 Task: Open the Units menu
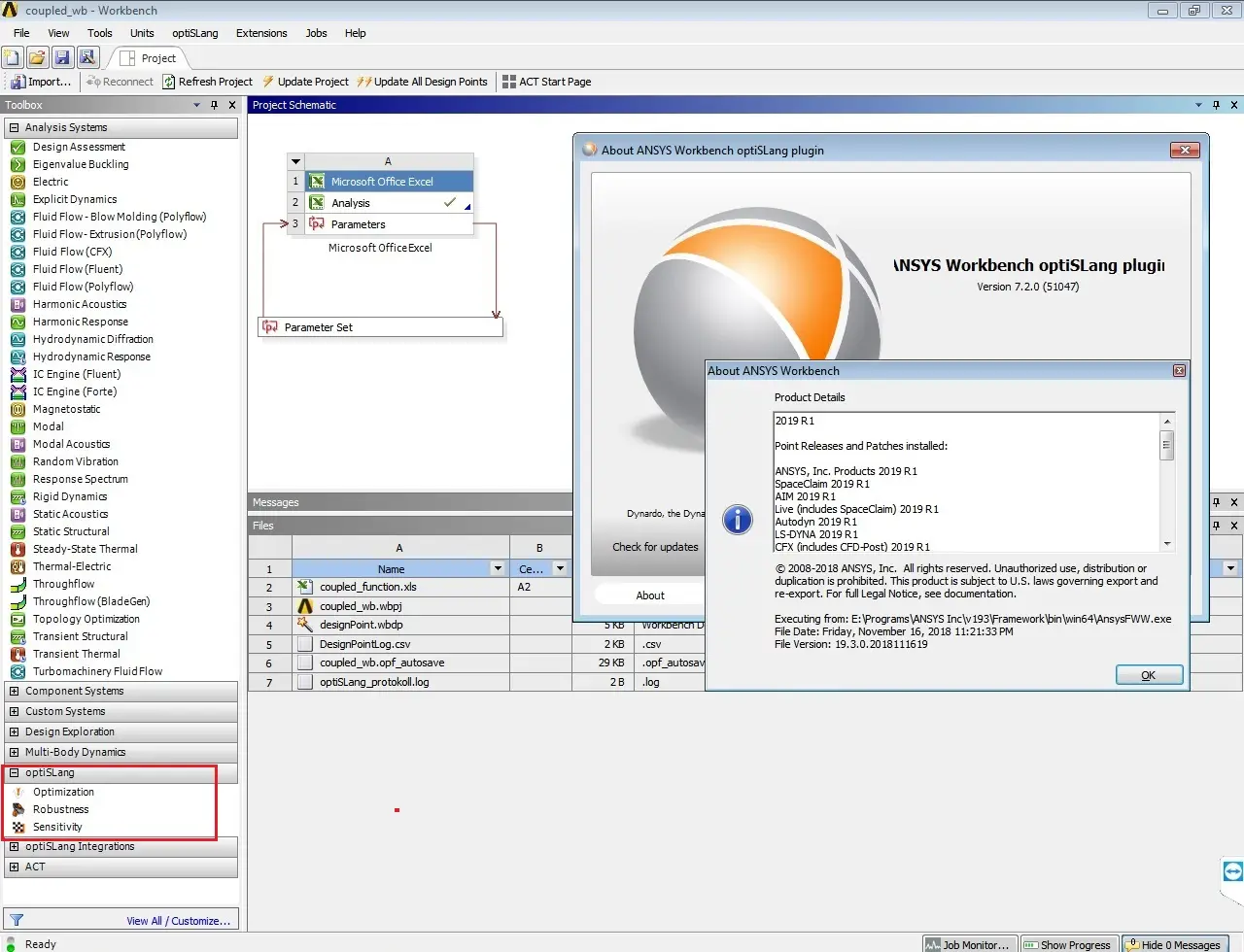coord(142,33)
